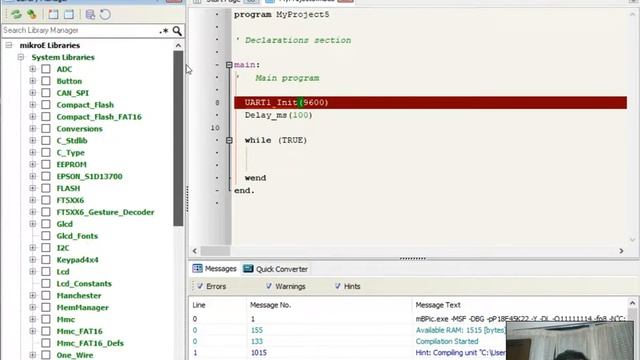Click the editor scroll right arrow
The image size is (640, 360).
(621, 251)
